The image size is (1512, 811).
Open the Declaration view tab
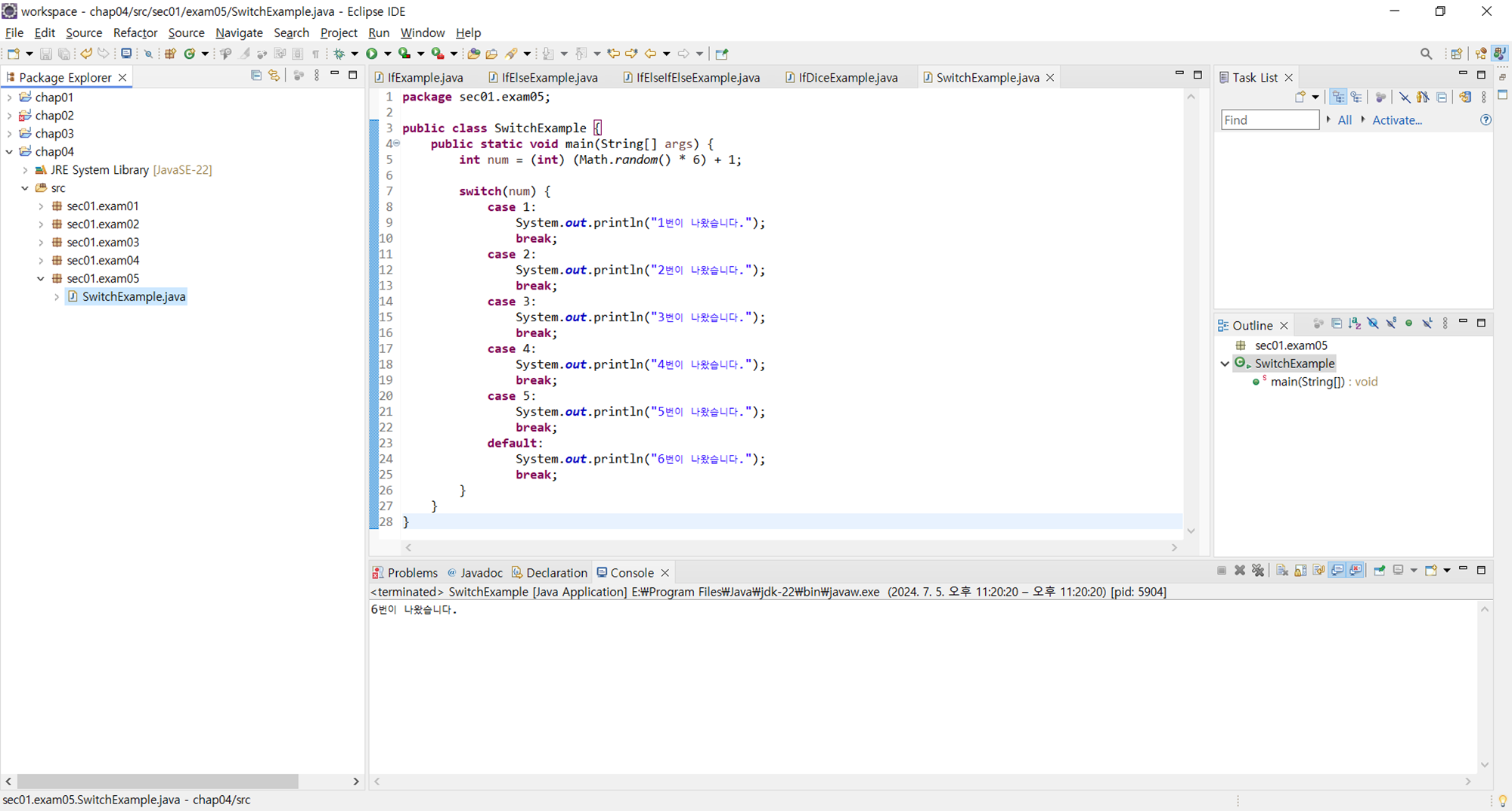click(550, 573)
